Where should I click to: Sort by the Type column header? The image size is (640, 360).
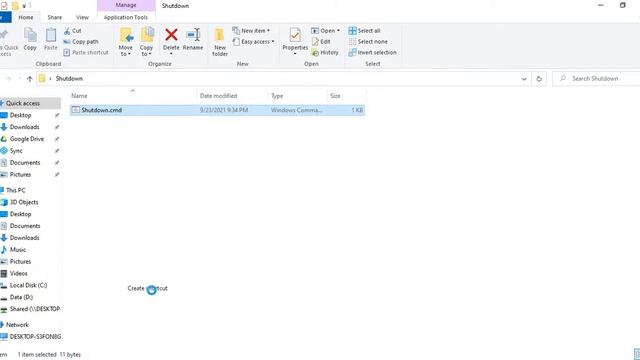[x=297, y=96]
